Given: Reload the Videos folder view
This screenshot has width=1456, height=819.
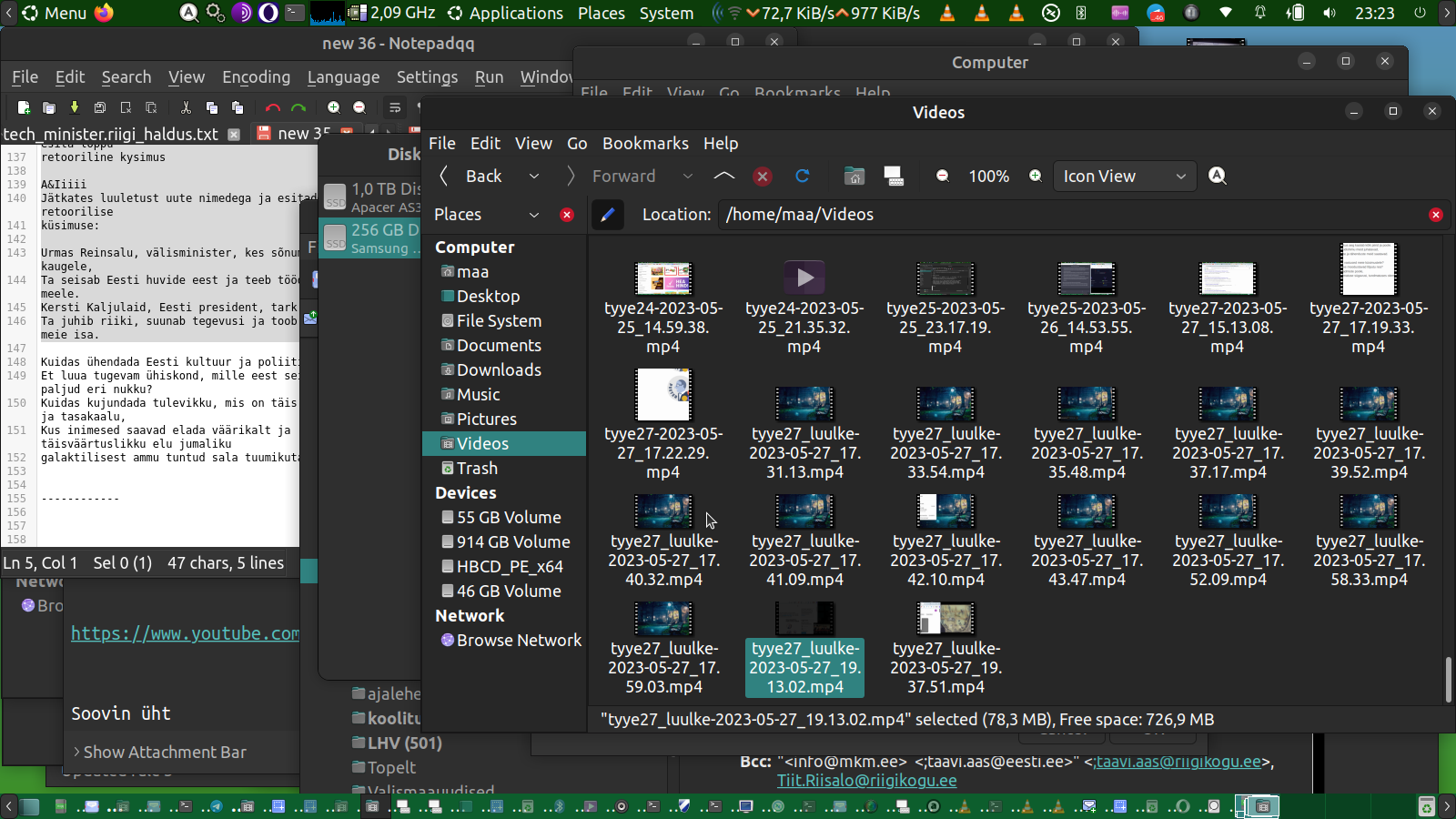Looking at the screenshot, I should tap(802, 177).
